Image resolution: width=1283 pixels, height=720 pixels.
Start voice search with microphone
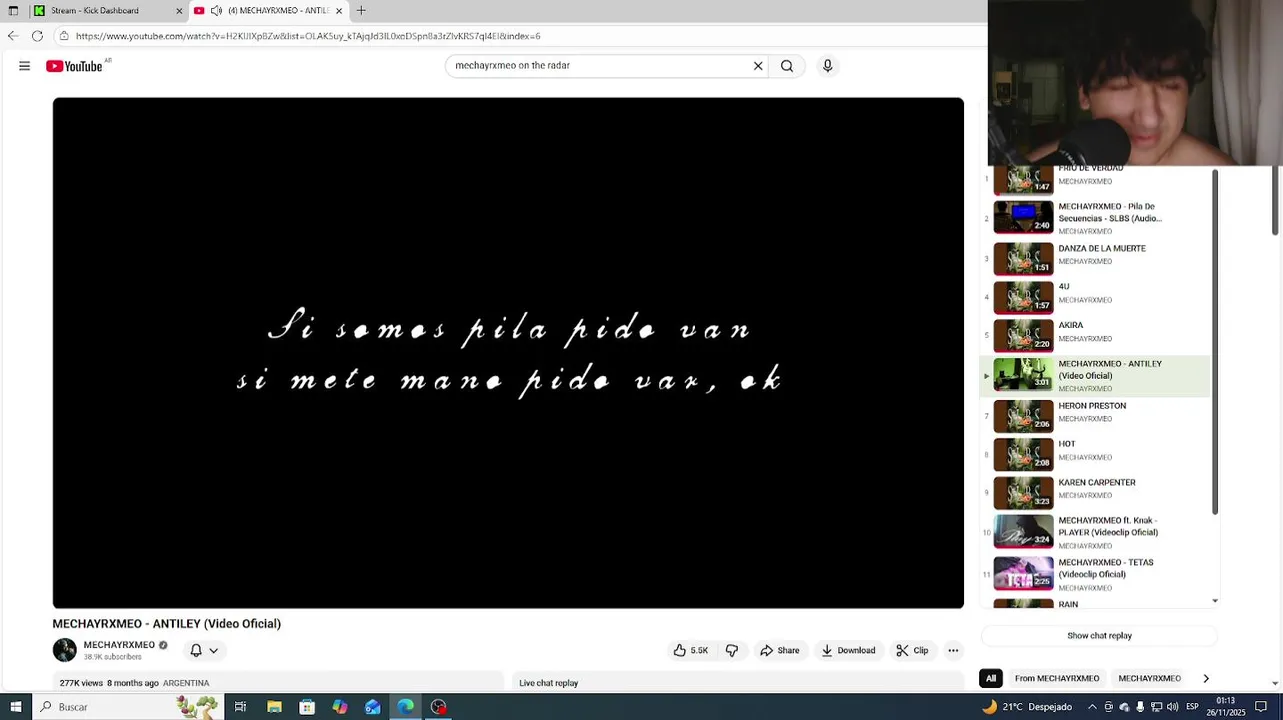[x=827, y=66]
